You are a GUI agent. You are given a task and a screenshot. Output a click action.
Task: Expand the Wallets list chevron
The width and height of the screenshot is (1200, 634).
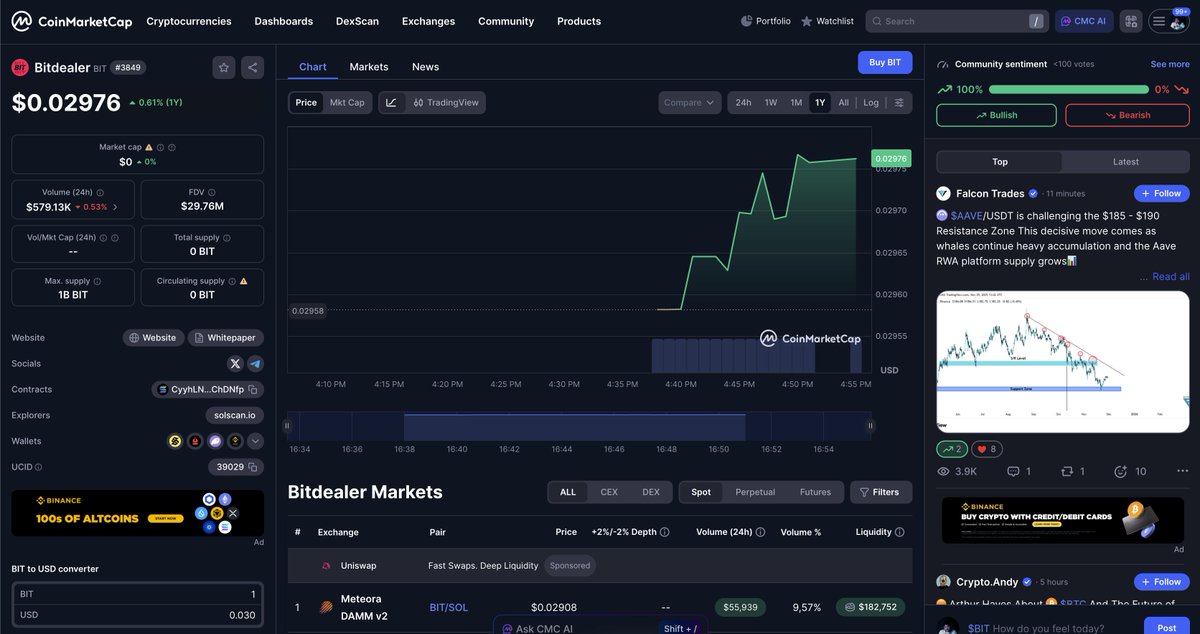[x=254, y=440]
